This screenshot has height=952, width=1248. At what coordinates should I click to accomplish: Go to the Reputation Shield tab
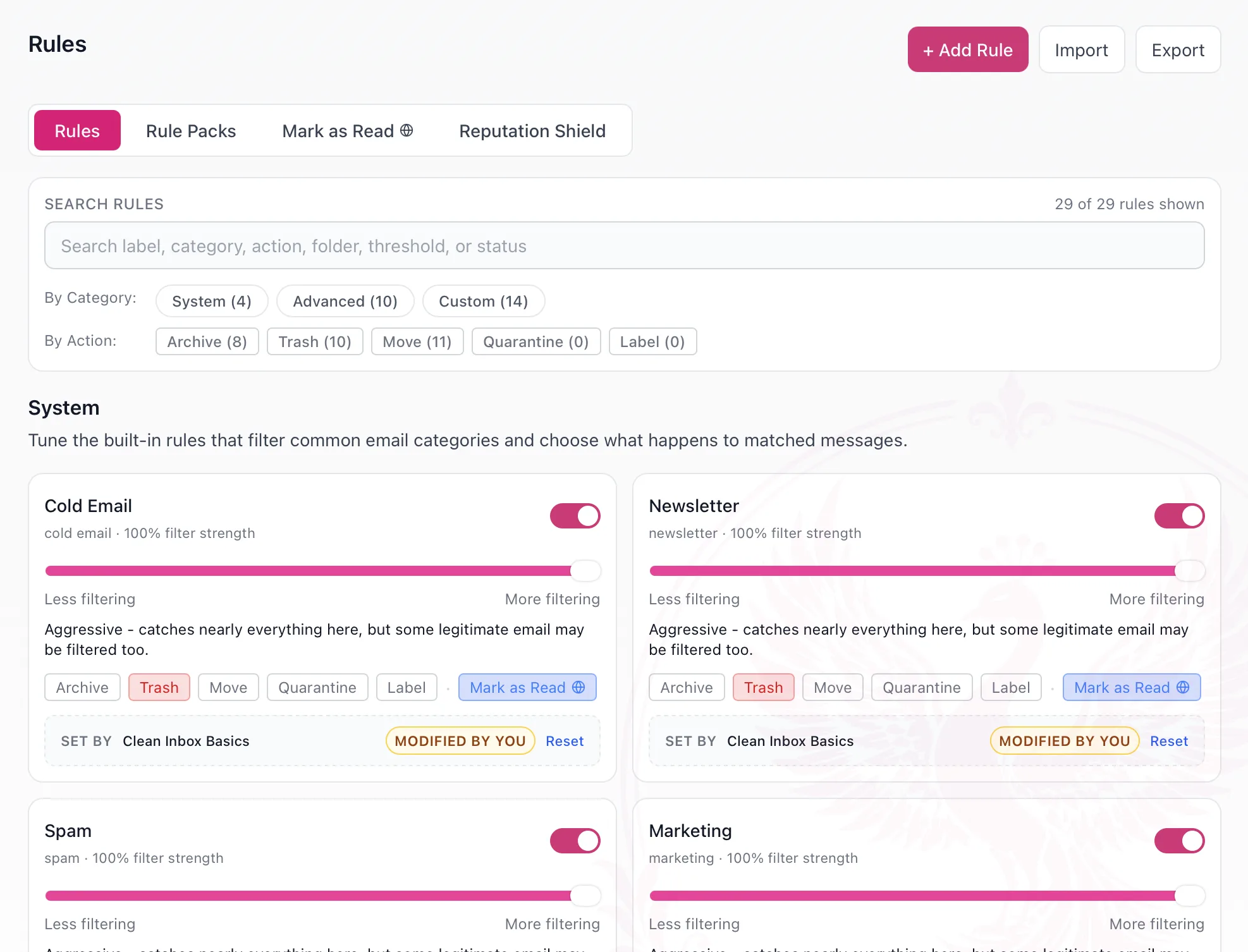coord(532,130)
